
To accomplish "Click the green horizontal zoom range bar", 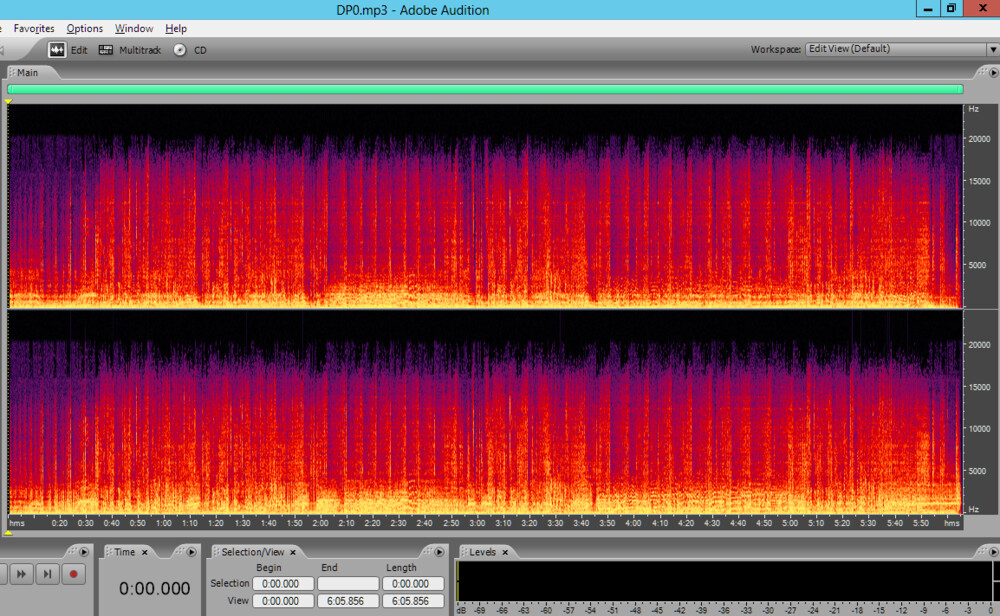I will coord(485,89).
